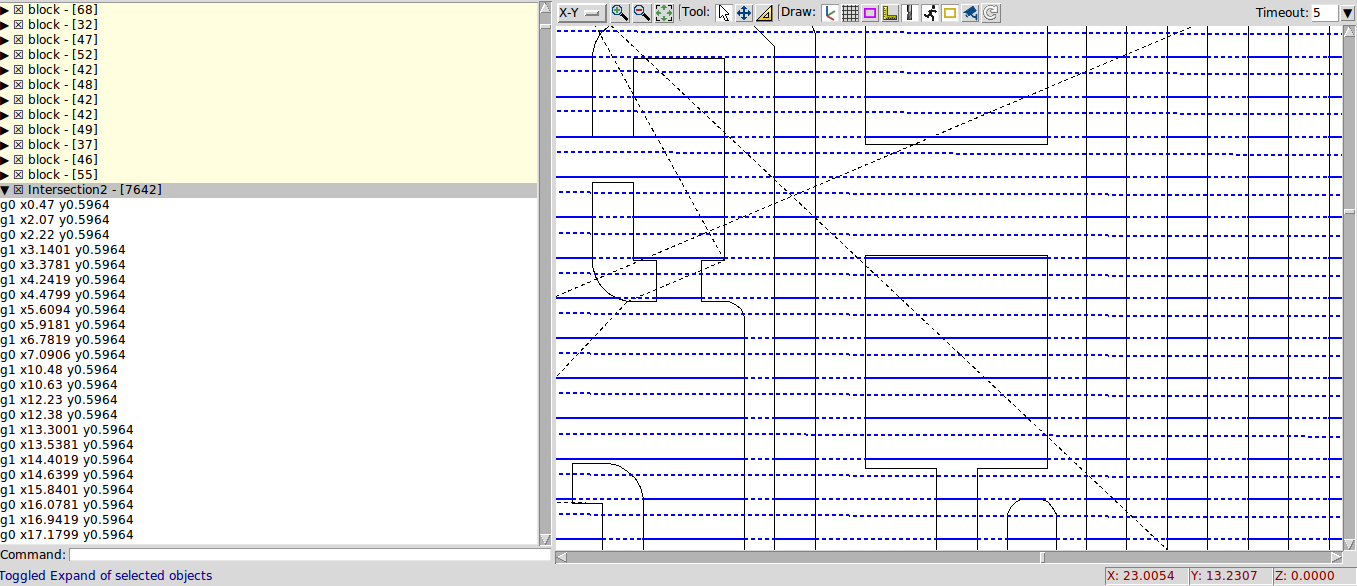This screenshot has width=1357, height=586.
Task: Toggle the checkbox of block [68]
Action: (19, 9)
